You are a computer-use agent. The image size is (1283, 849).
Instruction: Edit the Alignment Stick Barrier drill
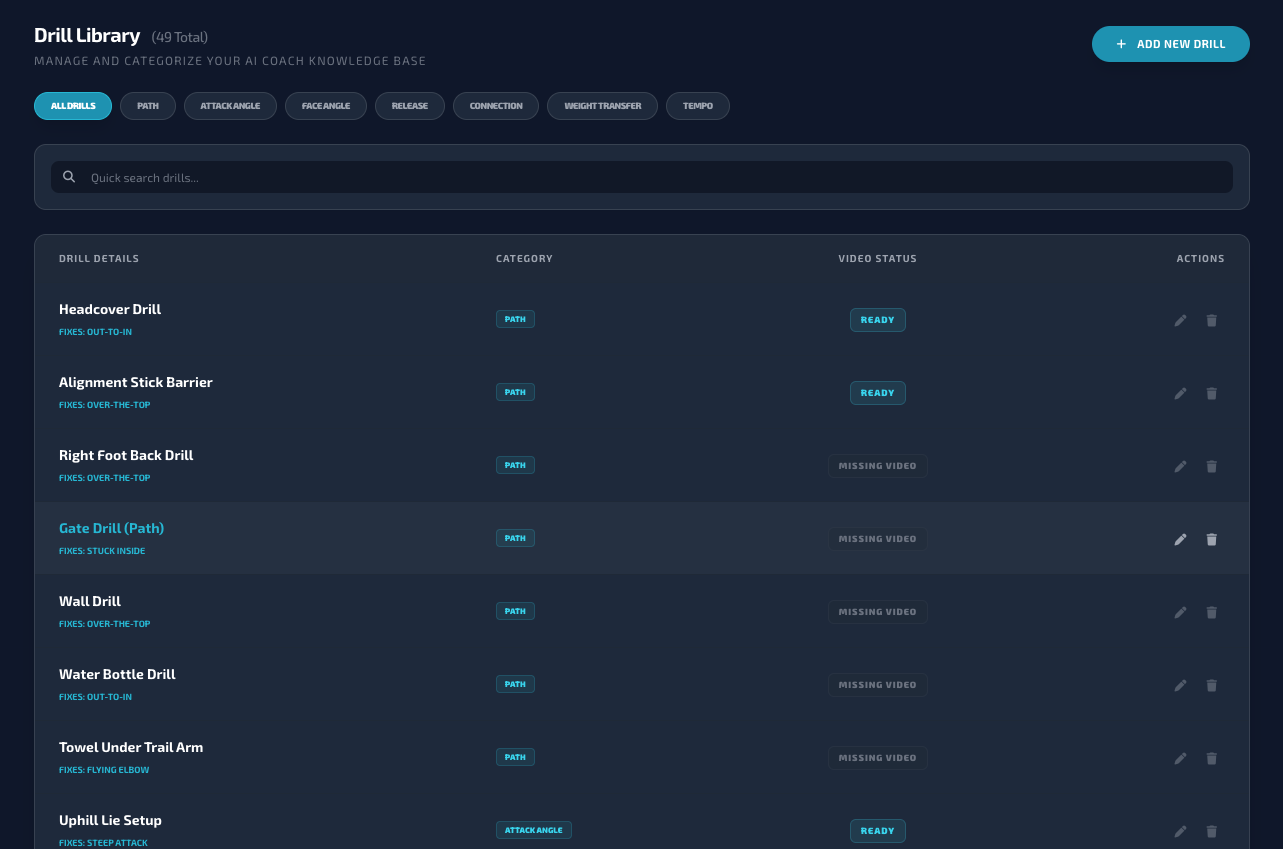coord(1181,393)
